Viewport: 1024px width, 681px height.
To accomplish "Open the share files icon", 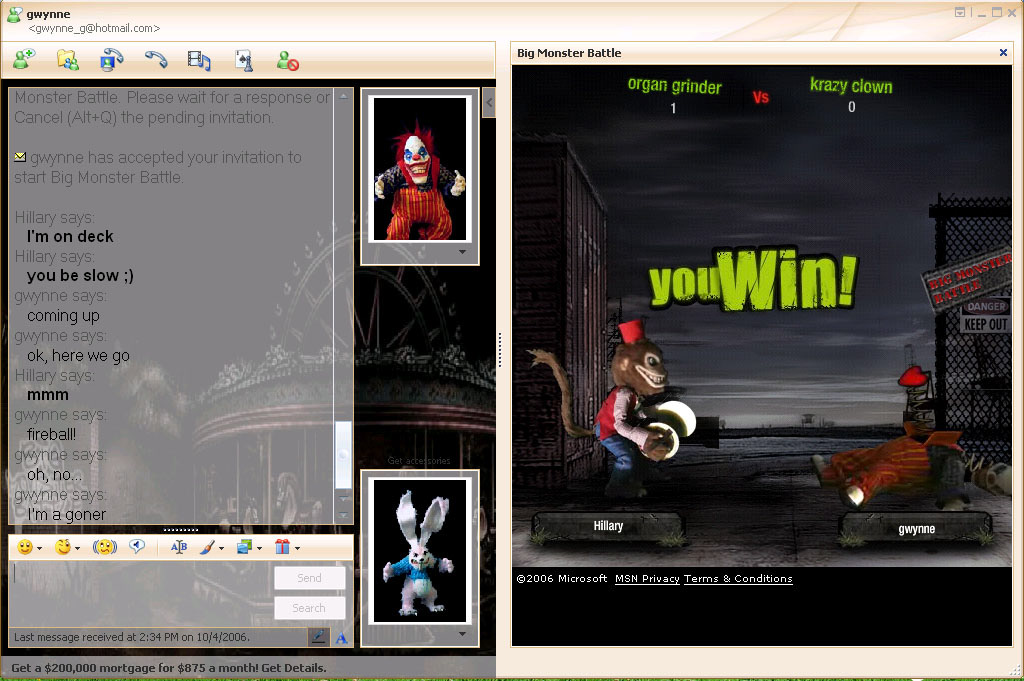I will point(67,60).
